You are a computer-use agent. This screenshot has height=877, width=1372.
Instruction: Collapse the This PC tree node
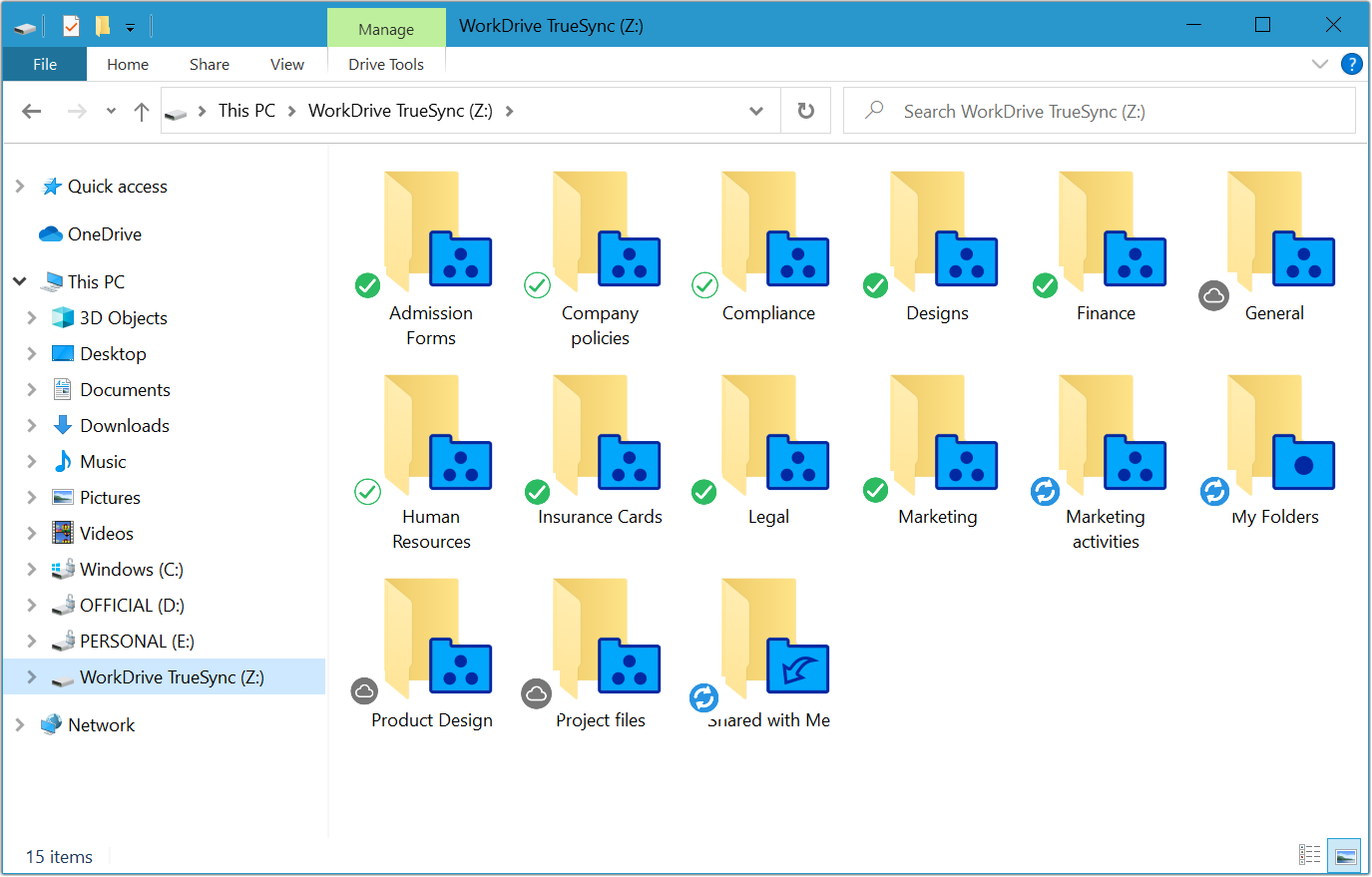pos(20,282)
